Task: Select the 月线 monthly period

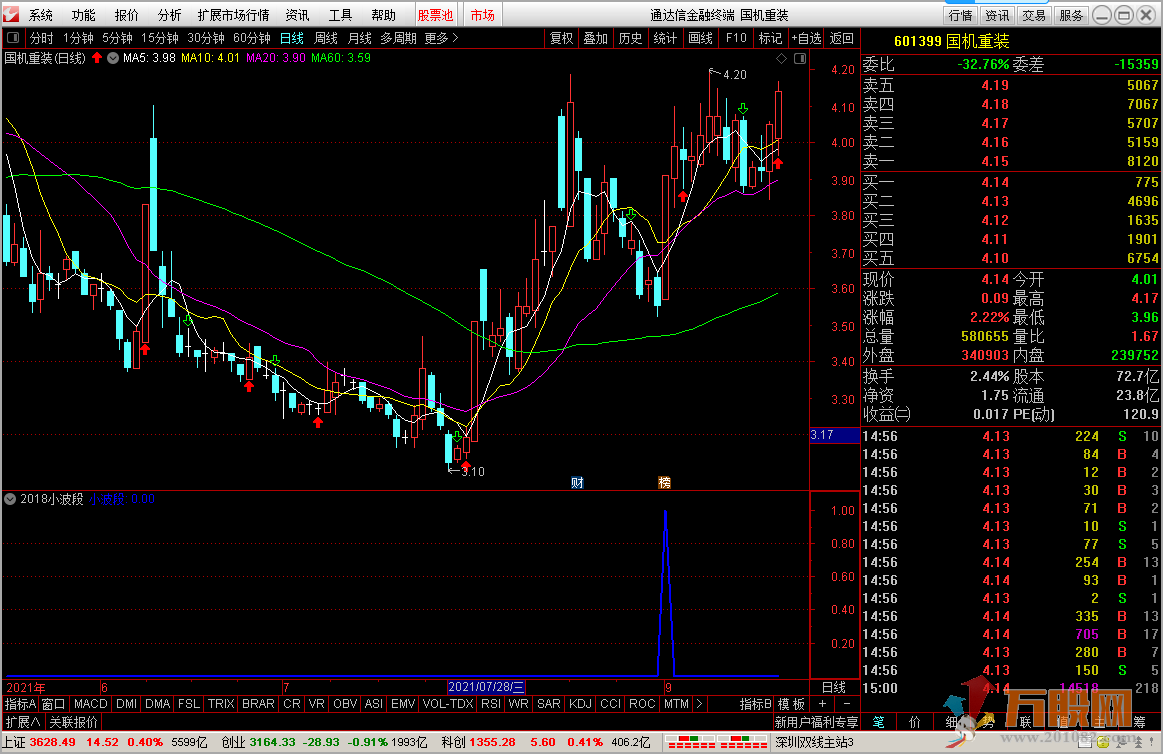Action: pyautogui.click(x=360, y=38)
